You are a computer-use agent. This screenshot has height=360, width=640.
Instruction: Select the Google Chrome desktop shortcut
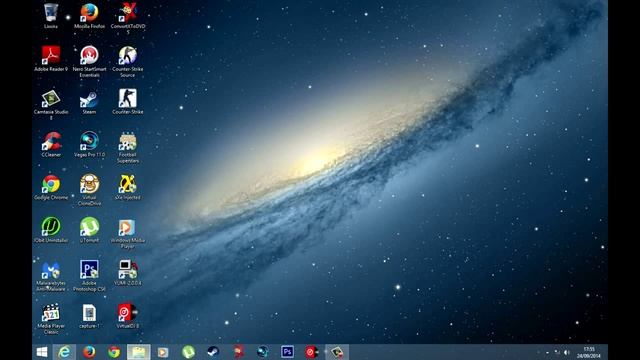click(x=51, y=187)
